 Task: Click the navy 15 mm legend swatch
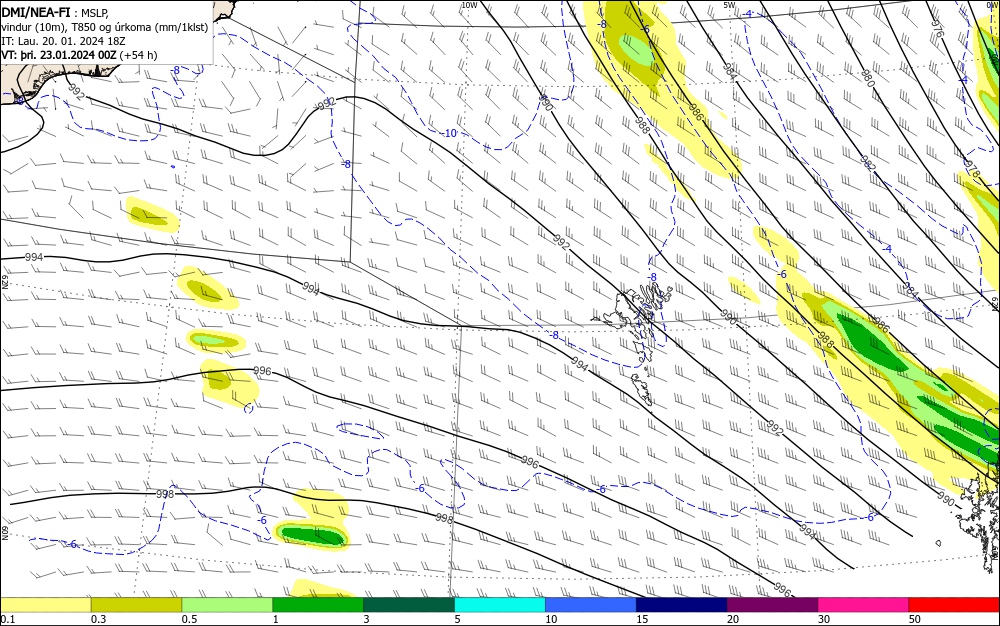(x=682, y=604)
